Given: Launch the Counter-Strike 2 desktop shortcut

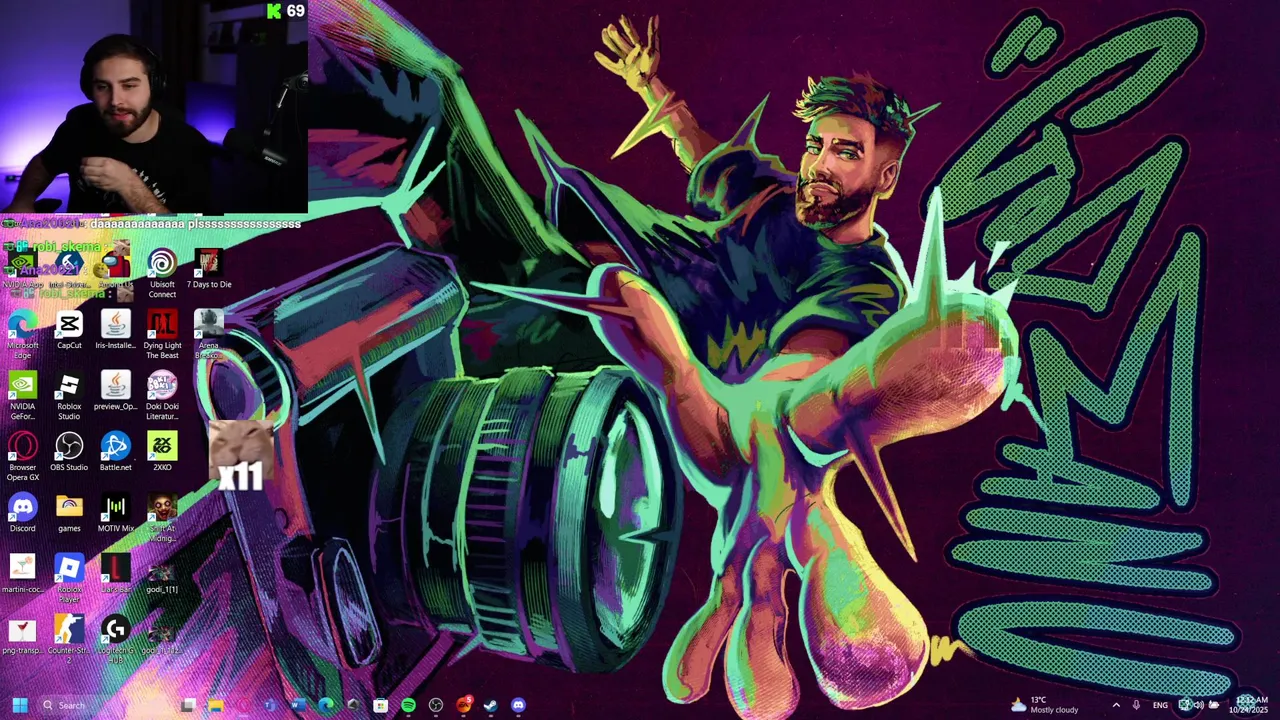Looking at the screenshot, I should click(x=69, y=640).
